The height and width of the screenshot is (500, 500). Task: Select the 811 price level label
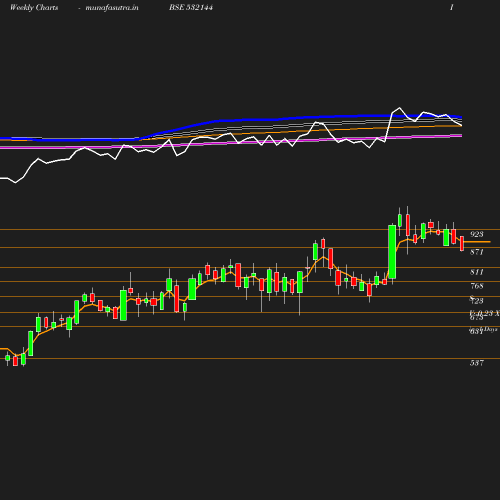click(x=477, y=272)
